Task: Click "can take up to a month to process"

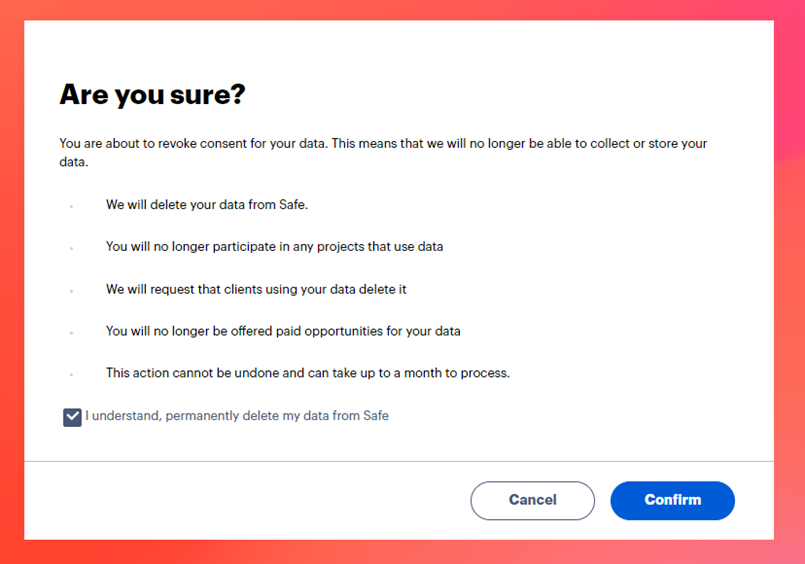Action: click(x=418, y=373)
